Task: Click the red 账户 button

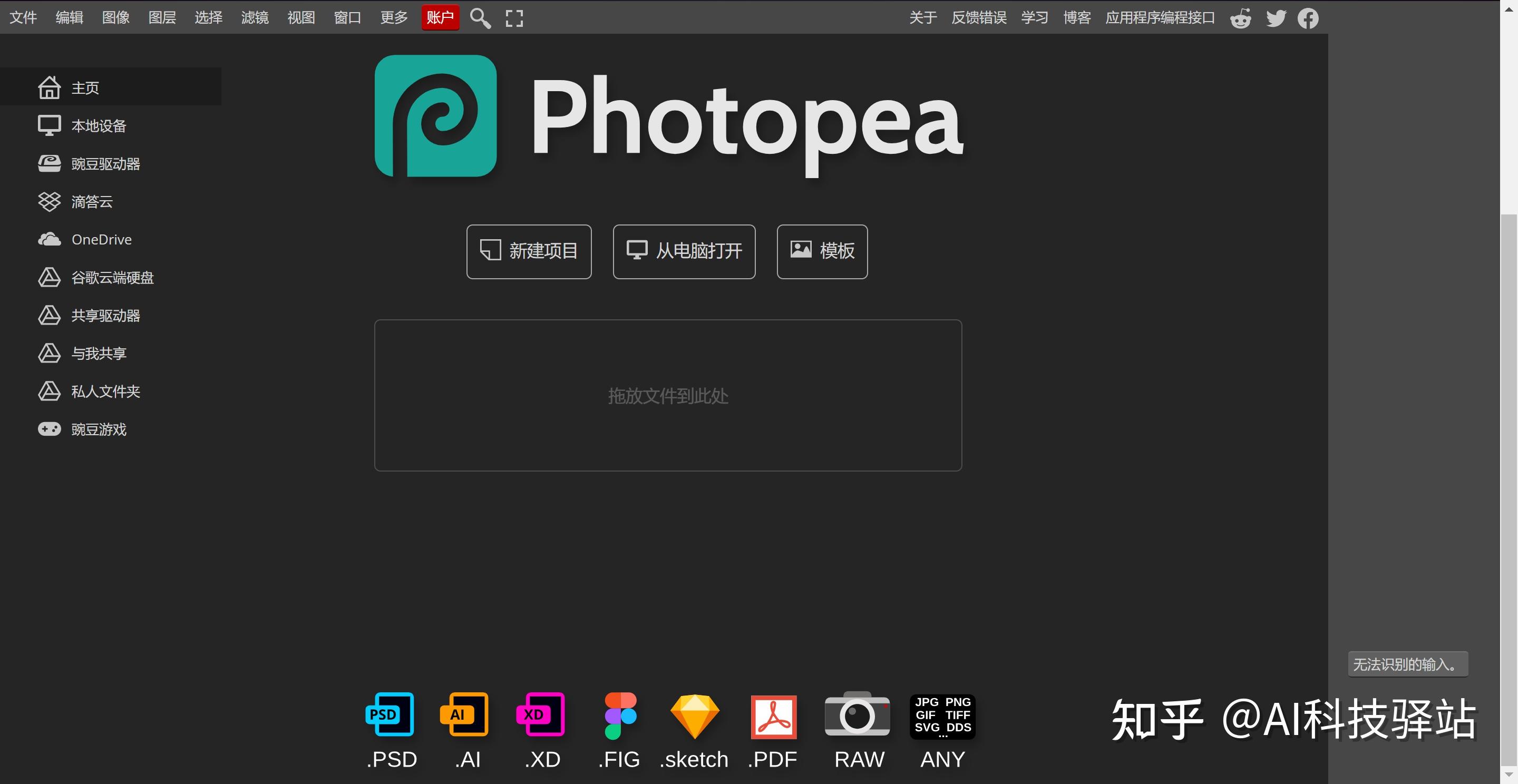Action: (440, 18)
